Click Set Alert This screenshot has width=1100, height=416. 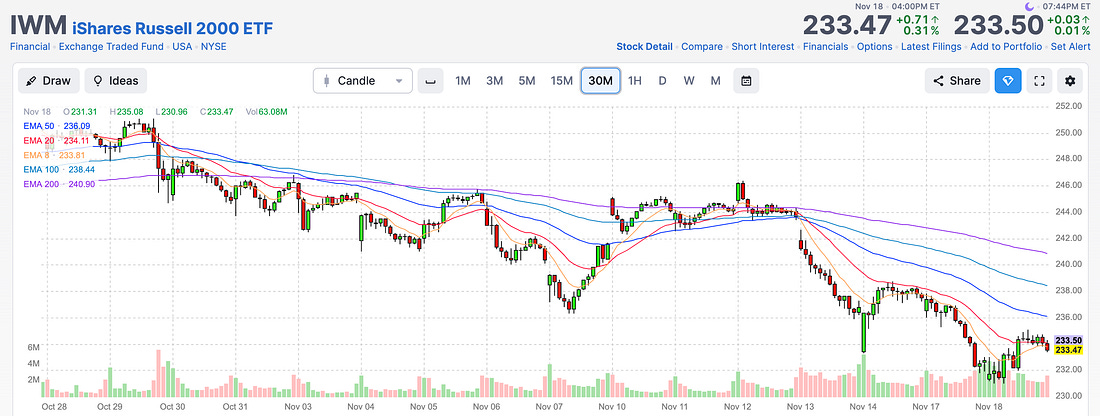pos(1072,47)
